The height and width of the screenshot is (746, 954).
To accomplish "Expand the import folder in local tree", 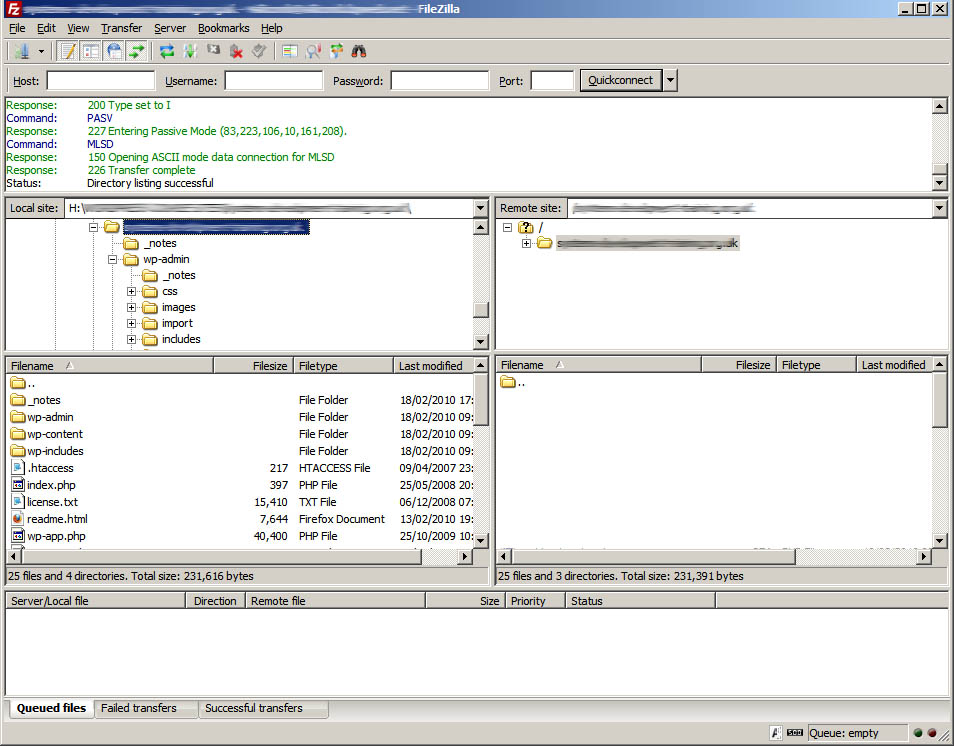I will [x=131, y=323].
